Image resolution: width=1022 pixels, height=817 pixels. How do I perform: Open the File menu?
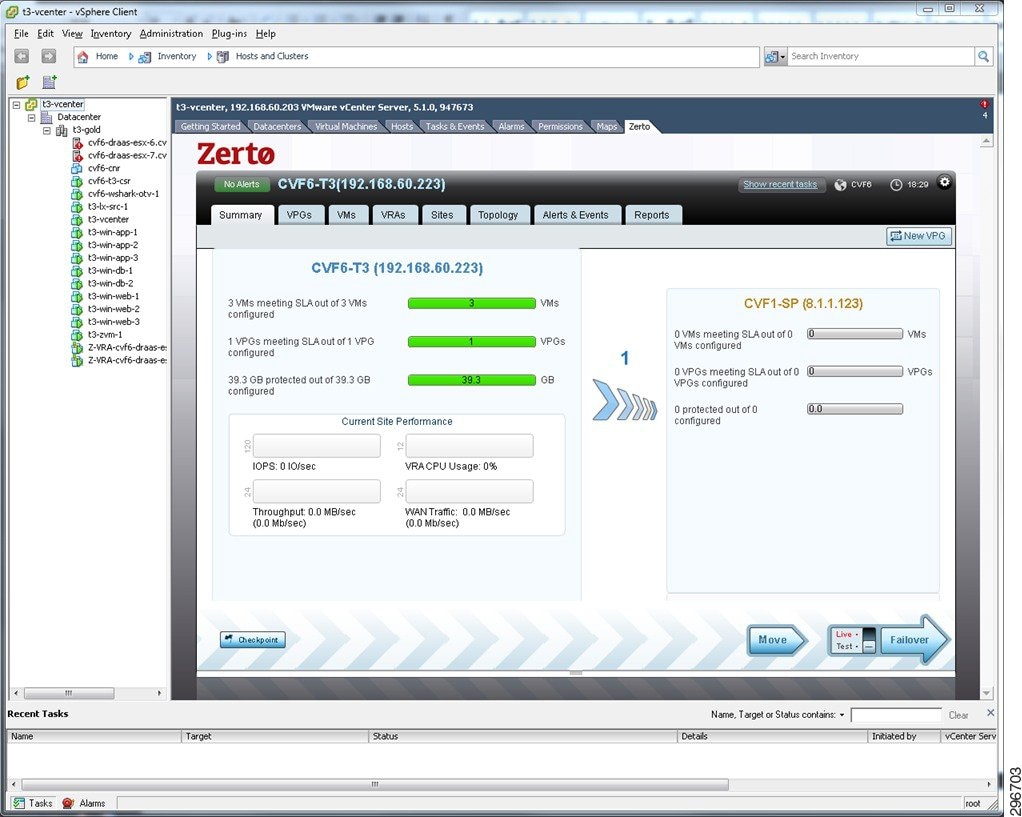21,33
